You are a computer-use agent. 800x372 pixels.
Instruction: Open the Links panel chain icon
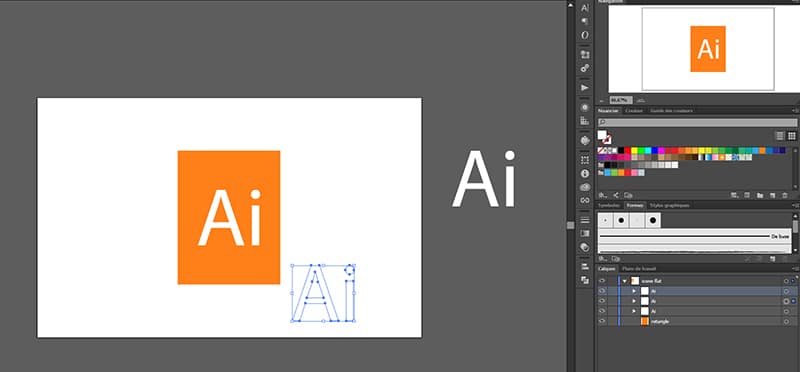pos(585,201)
